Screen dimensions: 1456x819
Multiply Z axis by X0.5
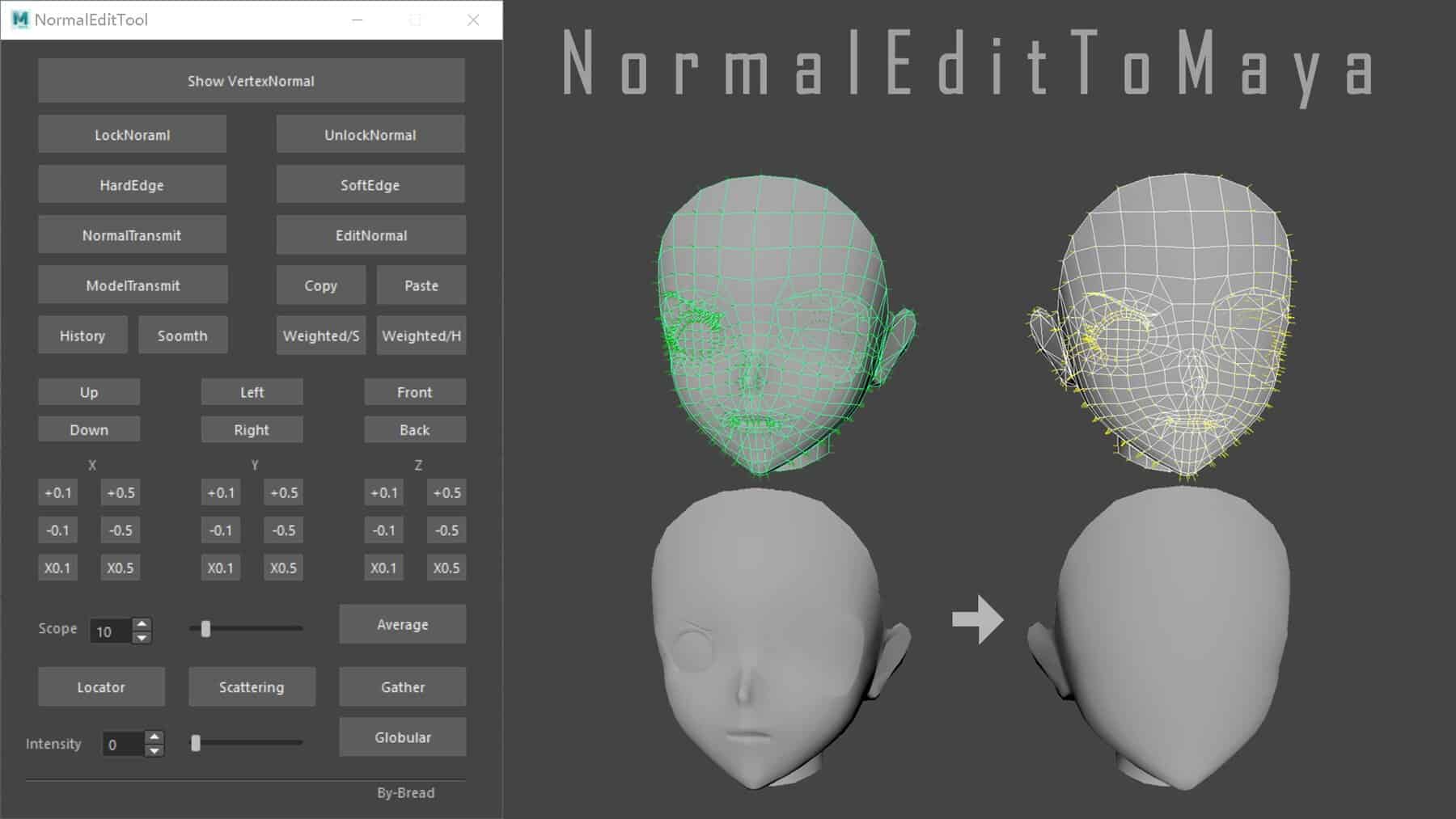pos(447,568)
